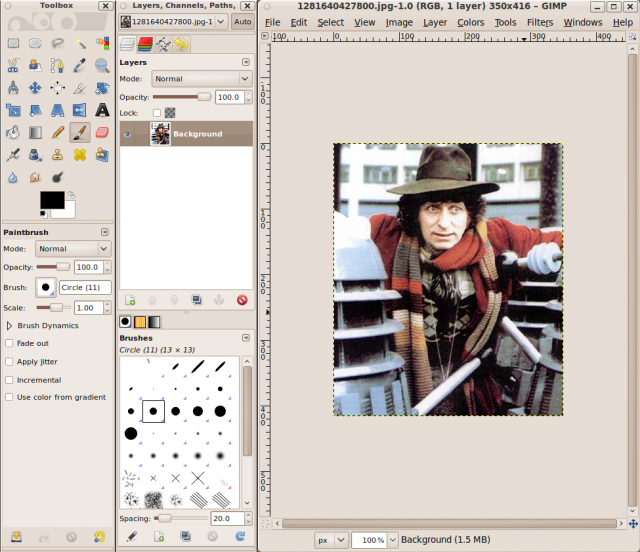Enable the Fade out checkbox
This screenshot has width=640, height=552.
[x=10, y=343]
